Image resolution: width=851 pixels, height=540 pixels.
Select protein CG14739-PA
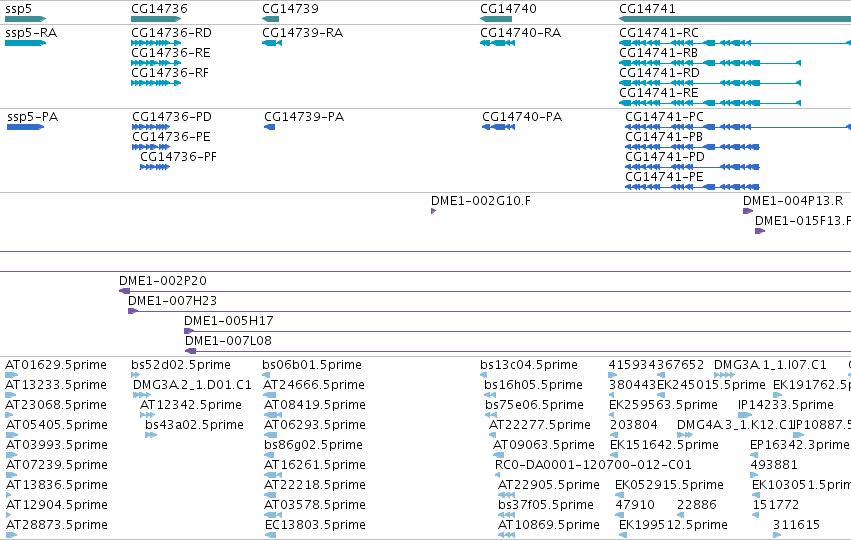304,117
